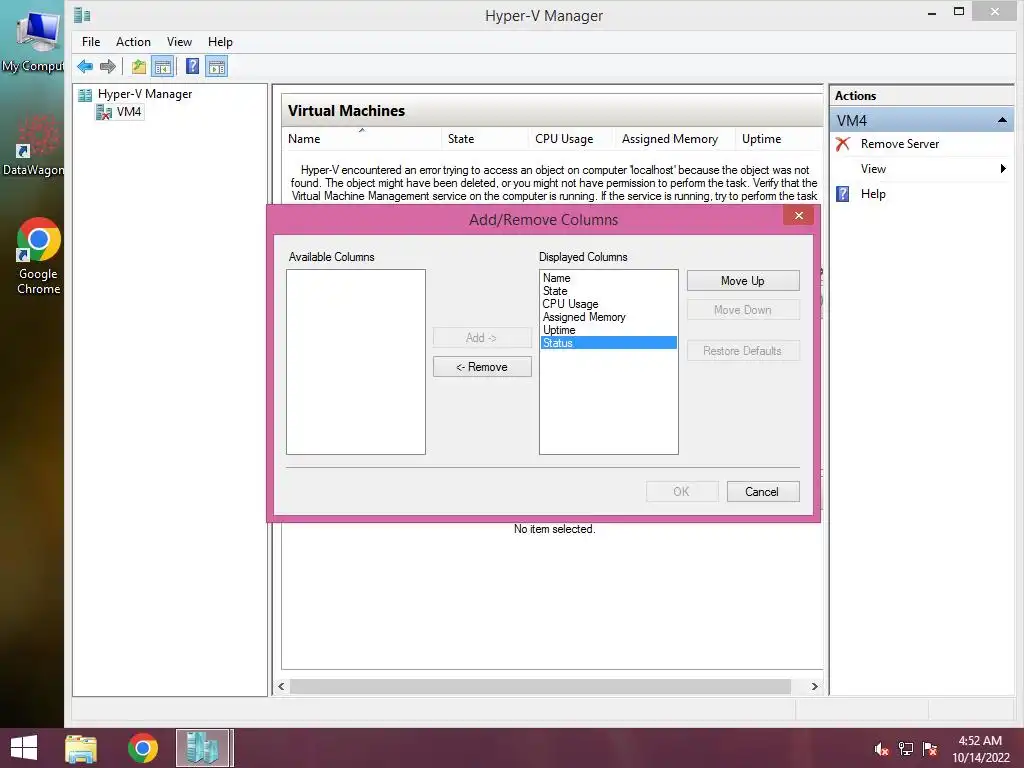Click the horizontal scrollbar left arrow
This screenshot has height=768, width=1024.
281,686
